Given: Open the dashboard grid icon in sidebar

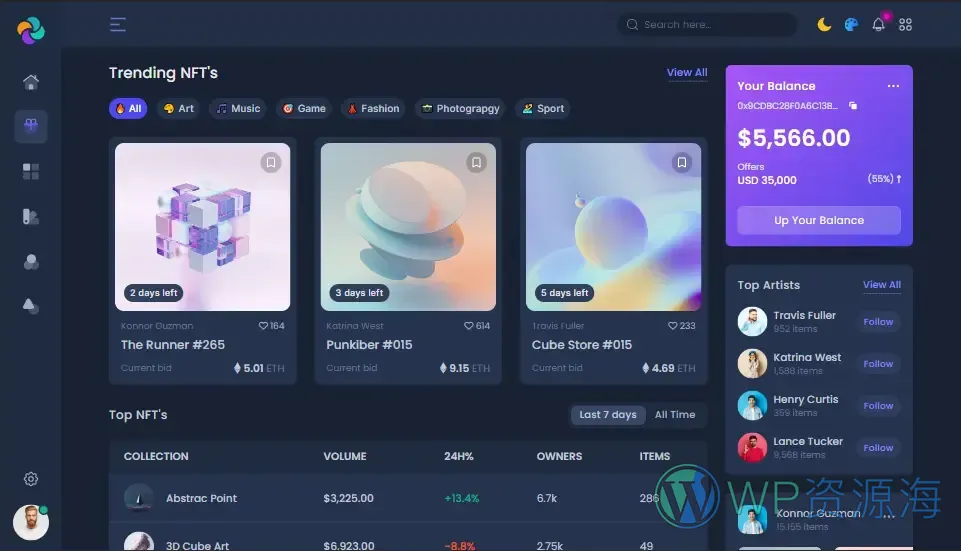Looking at the screenshot, I should (x=31, y=171).
